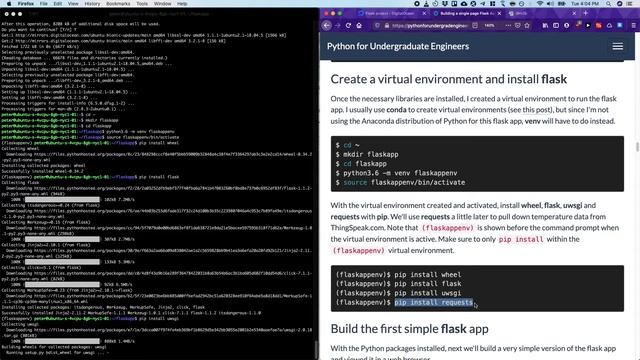
Task: Close the Building a single page Flask tab
Action: 499,13
